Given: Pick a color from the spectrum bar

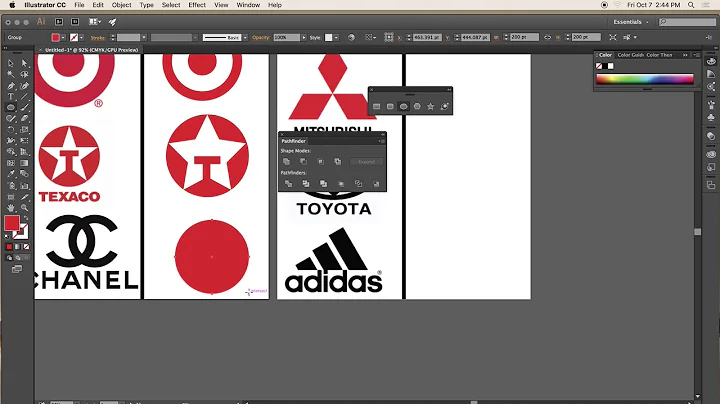Looking at the screenshot, I should tap(645, 79).
